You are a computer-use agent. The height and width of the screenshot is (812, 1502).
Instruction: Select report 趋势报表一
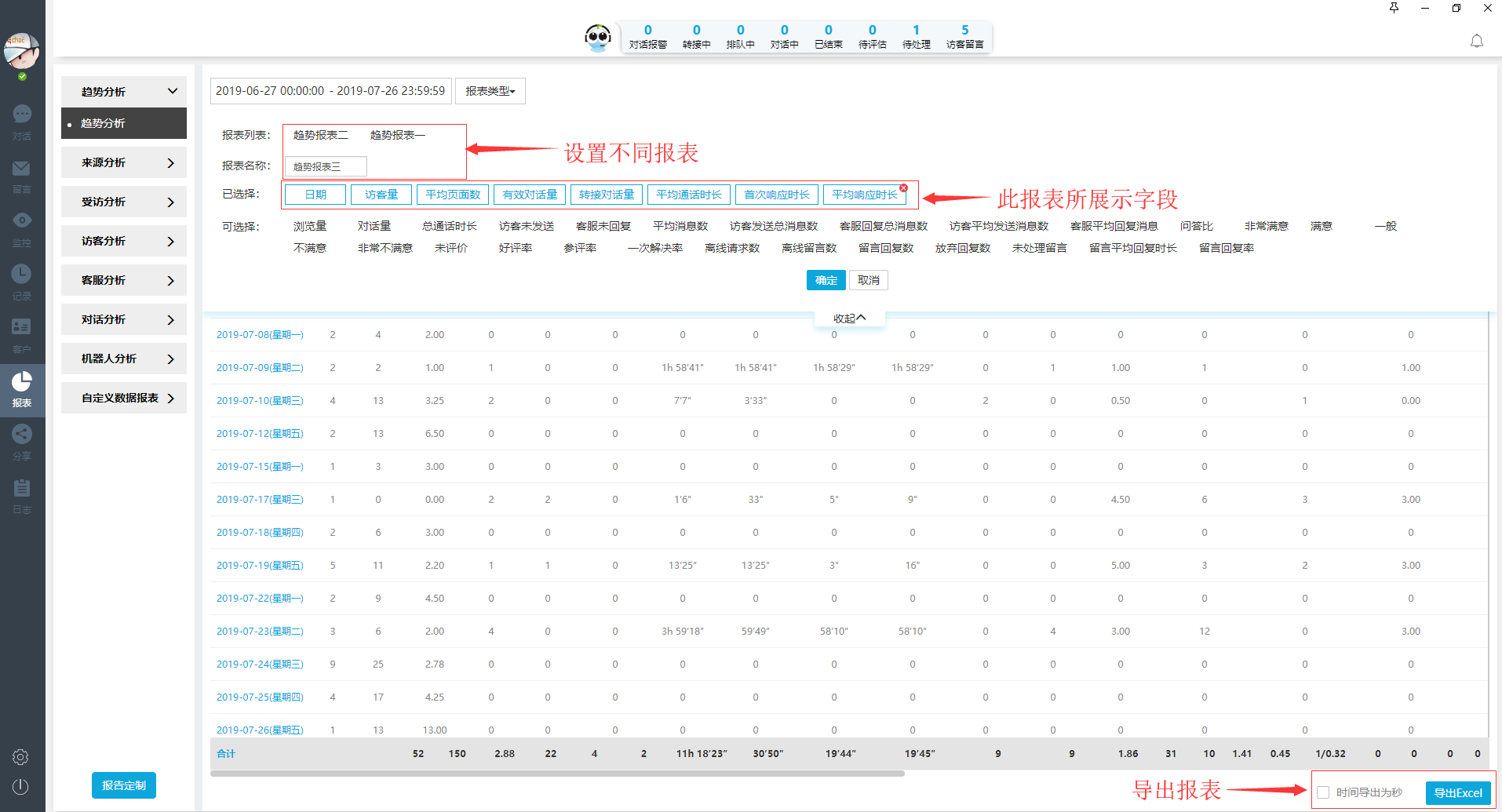click(x=398, y=135)
